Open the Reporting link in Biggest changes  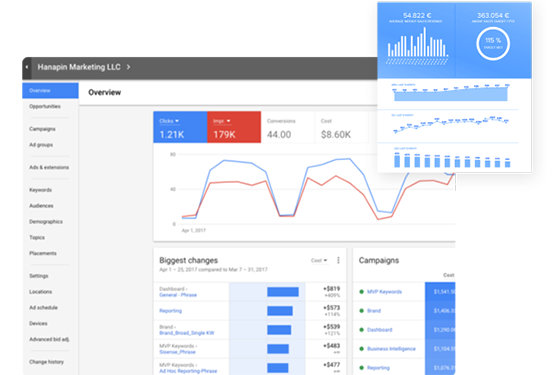click(171, 311)
